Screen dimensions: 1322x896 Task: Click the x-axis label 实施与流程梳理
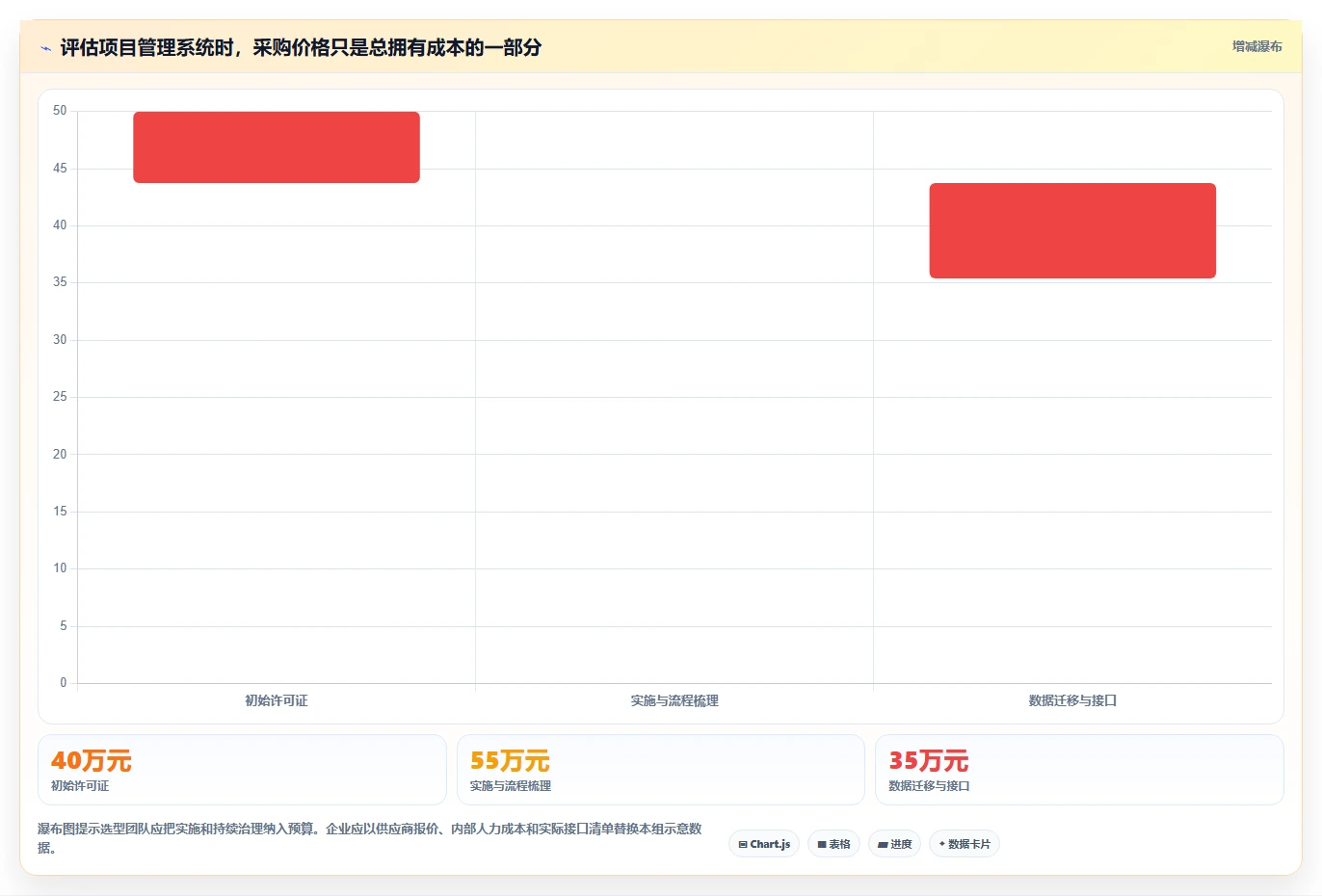coord(674,700)
